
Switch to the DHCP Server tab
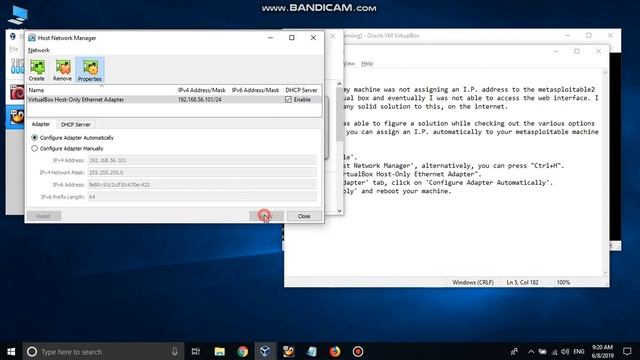point(76,124)
